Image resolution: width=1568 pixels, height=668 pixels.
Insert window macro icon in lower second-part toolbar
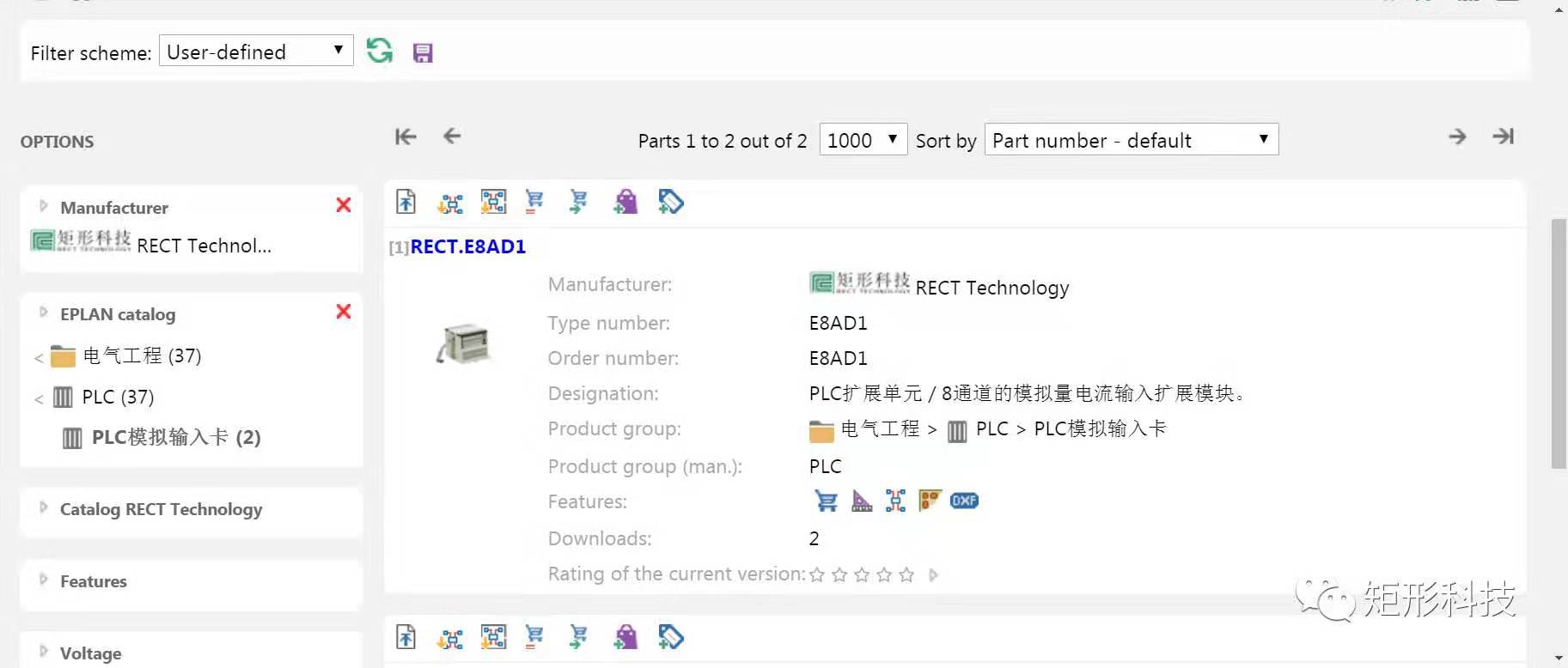(493, 637)
